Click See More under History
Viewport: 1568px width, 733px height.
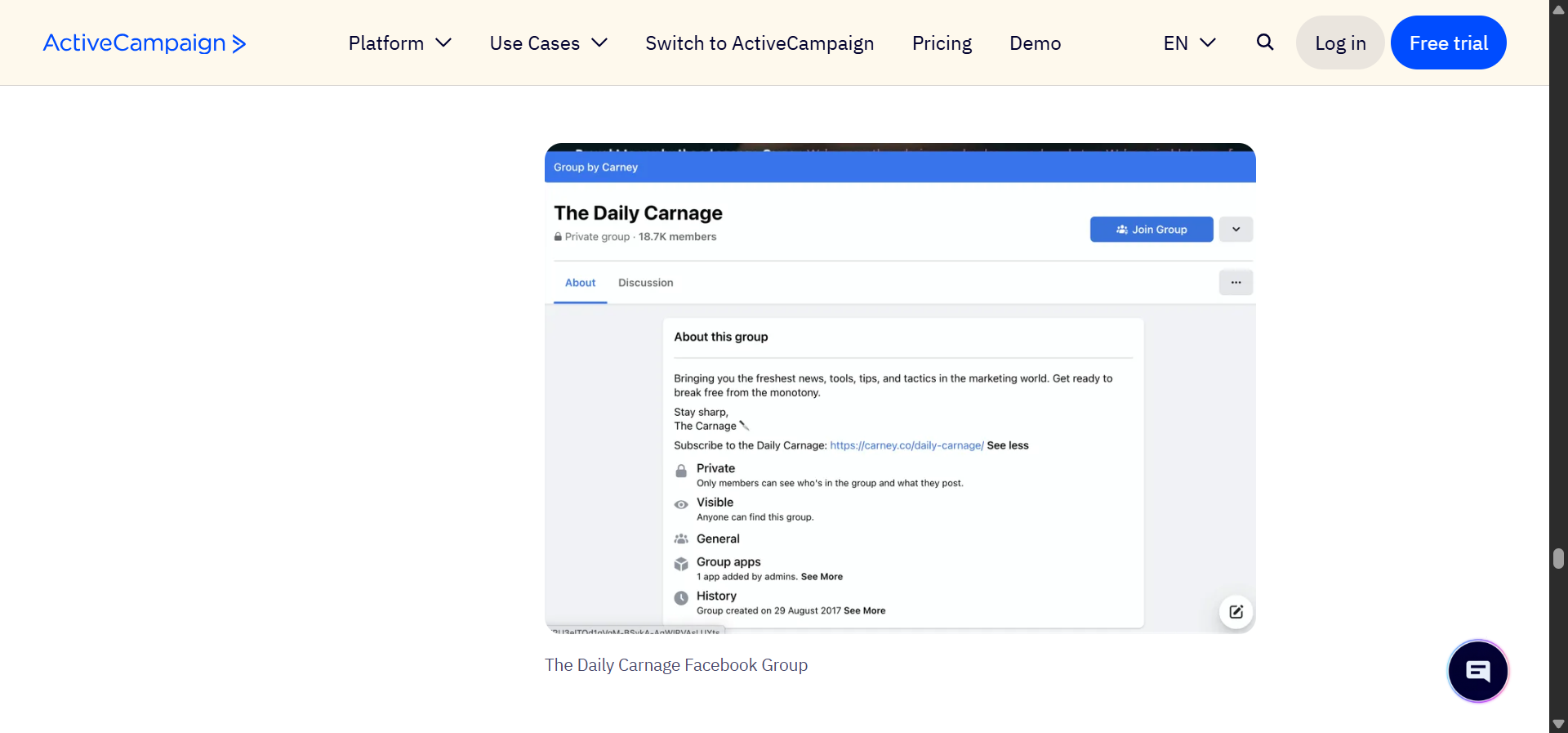coord(864,611)
